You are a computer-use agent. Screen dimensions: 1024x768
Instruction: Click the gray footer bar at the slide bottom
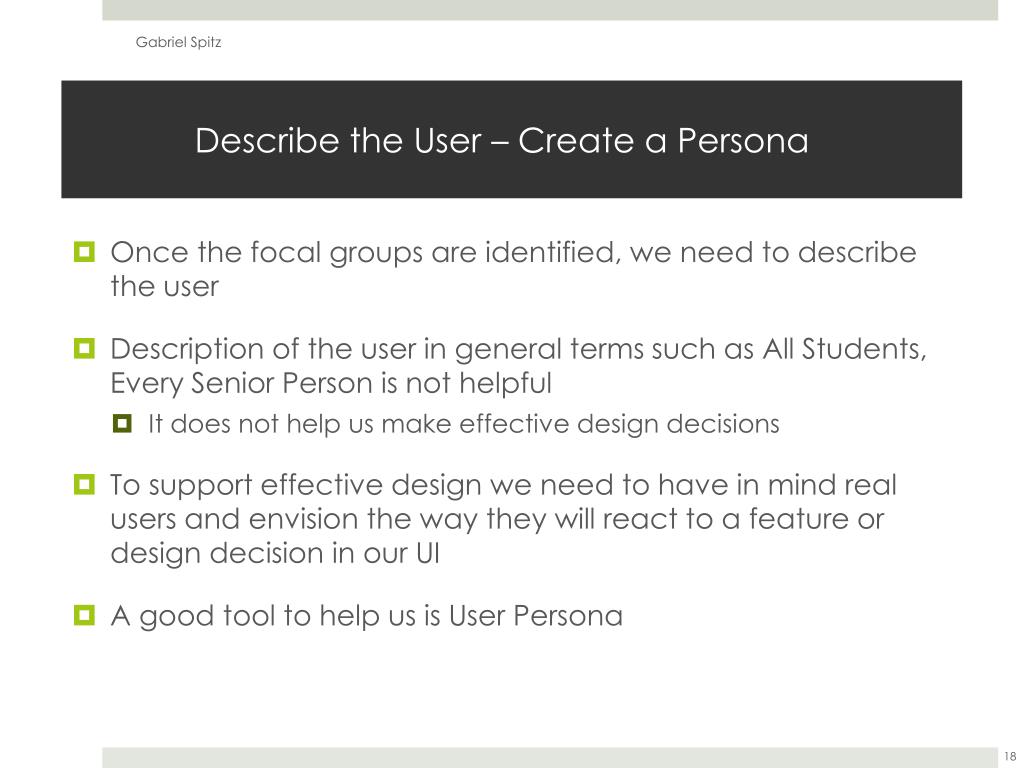tap(550, 758)
